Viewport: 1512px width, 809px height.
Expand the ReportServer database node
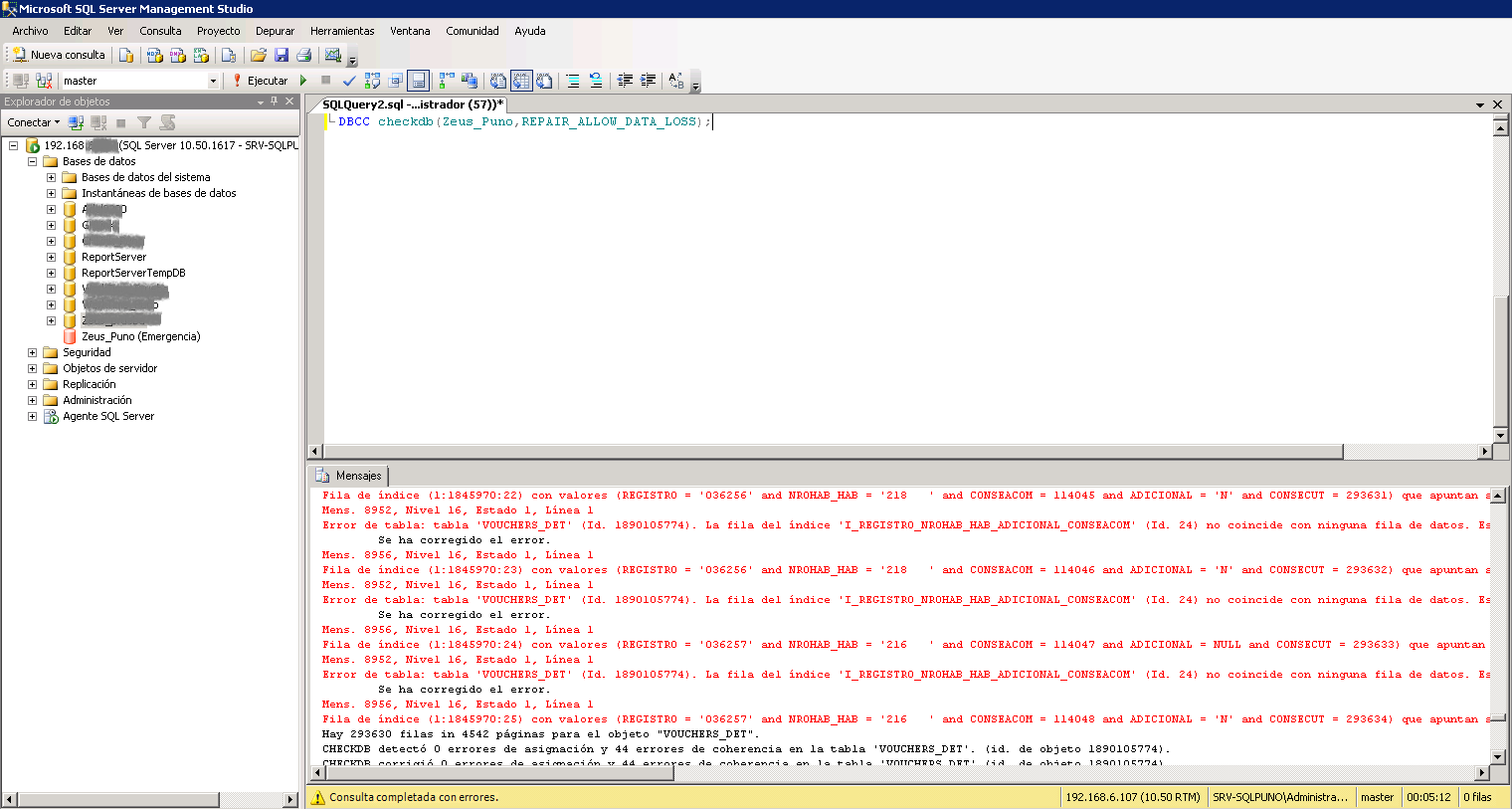51,257
